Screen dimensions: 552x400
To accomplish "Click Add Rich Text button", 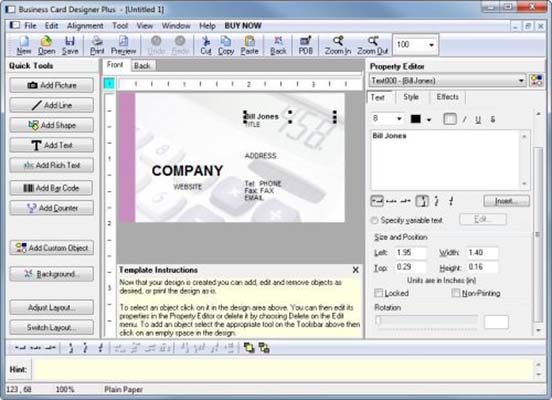I will coord(52,165).
